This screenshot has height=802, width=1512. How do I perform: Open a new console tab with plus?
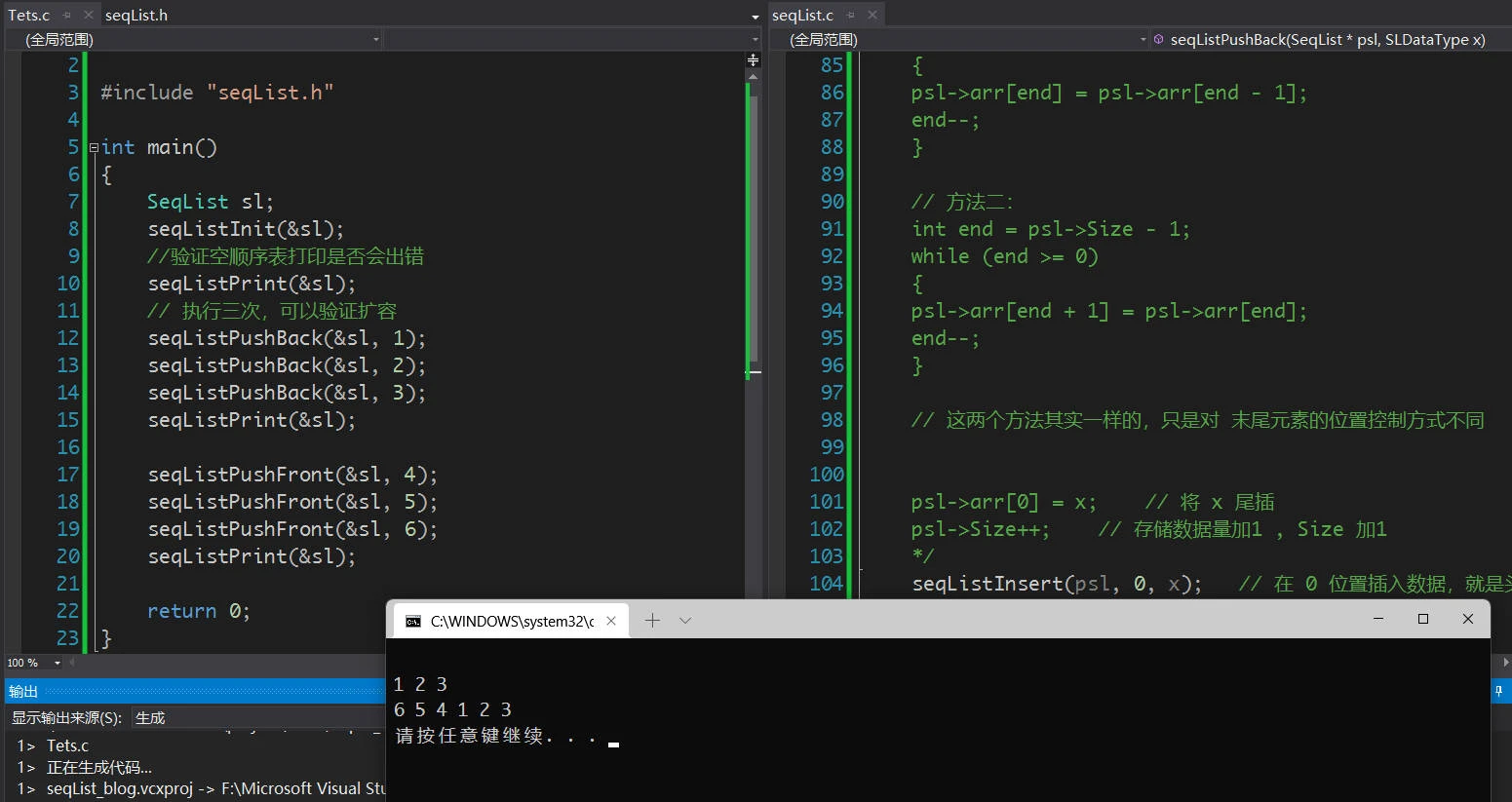click(652, 621)
